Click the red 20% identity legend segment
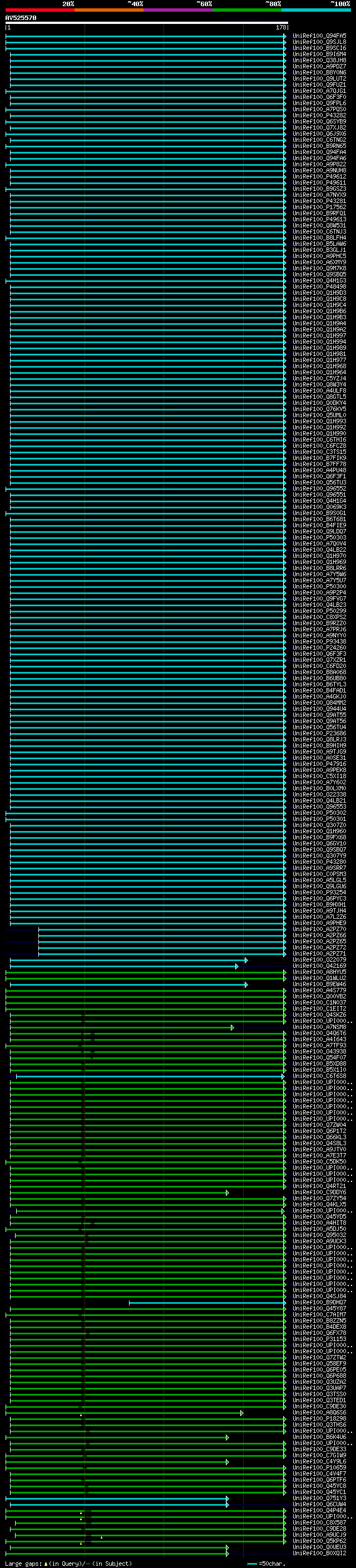Image resolution: width=356 pixels, height=1568 pixels. (40, 10)
